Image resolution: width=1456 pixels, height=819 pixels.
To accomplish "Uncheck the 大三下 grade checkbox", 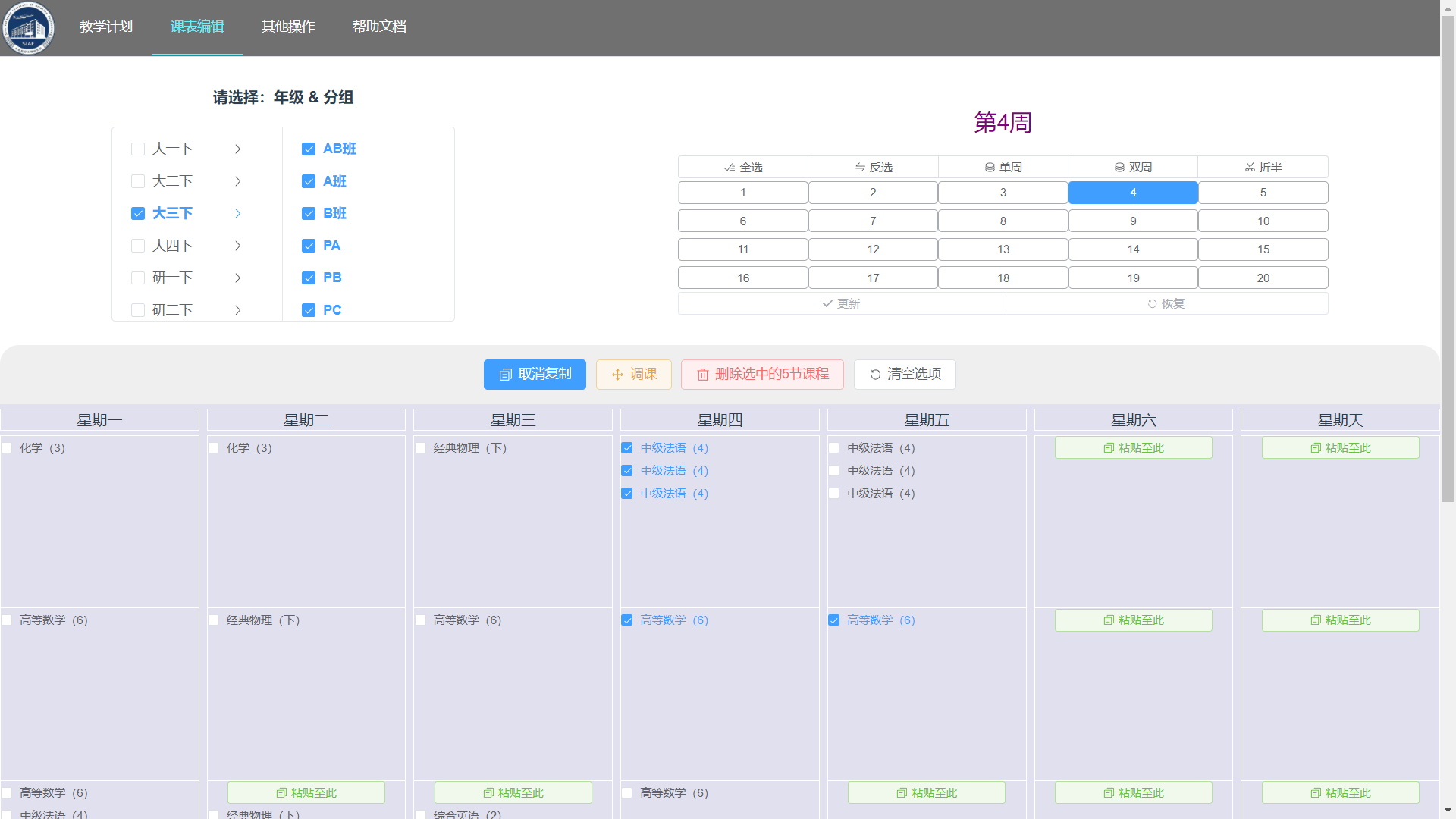I will coord(138,214).
